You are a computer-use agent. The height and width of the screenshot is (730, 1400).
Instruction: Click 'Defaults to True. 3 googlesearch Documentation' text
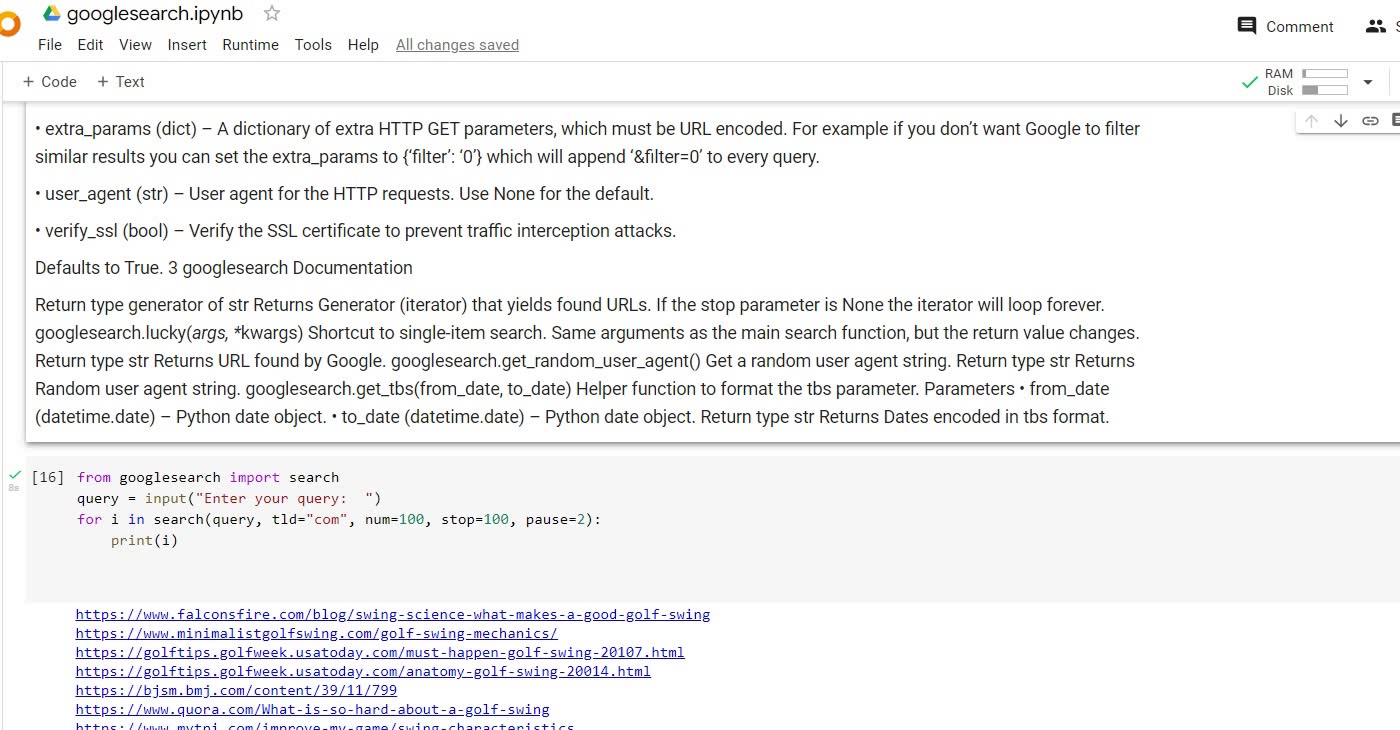(224, 268)
